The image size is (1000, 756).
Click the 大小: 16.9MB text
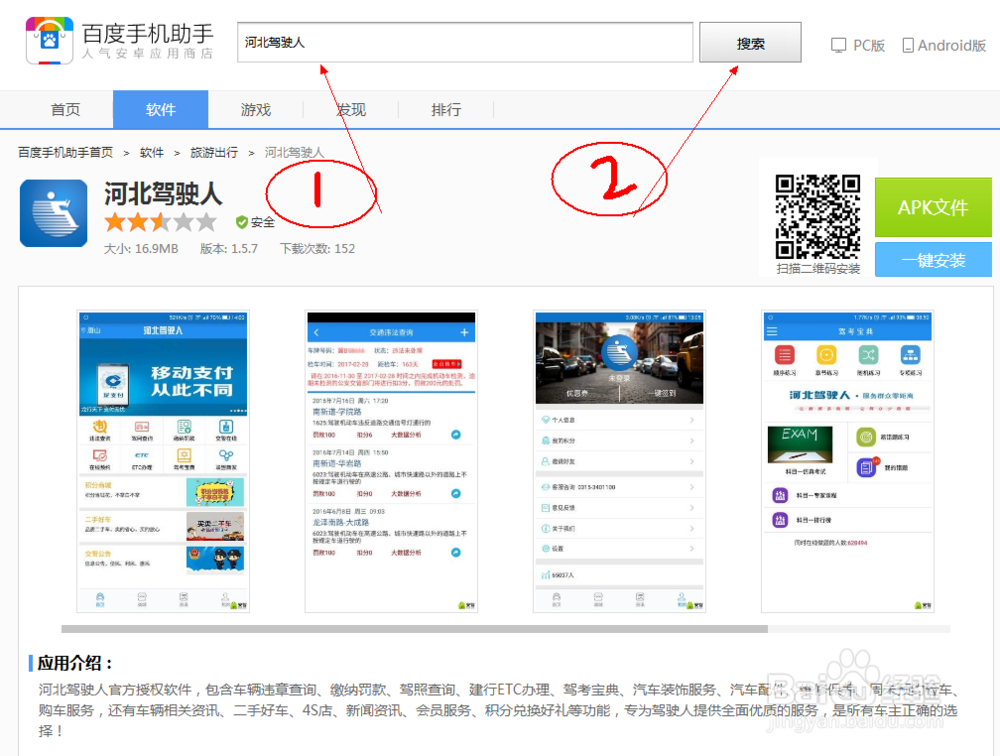coord(141,249)
